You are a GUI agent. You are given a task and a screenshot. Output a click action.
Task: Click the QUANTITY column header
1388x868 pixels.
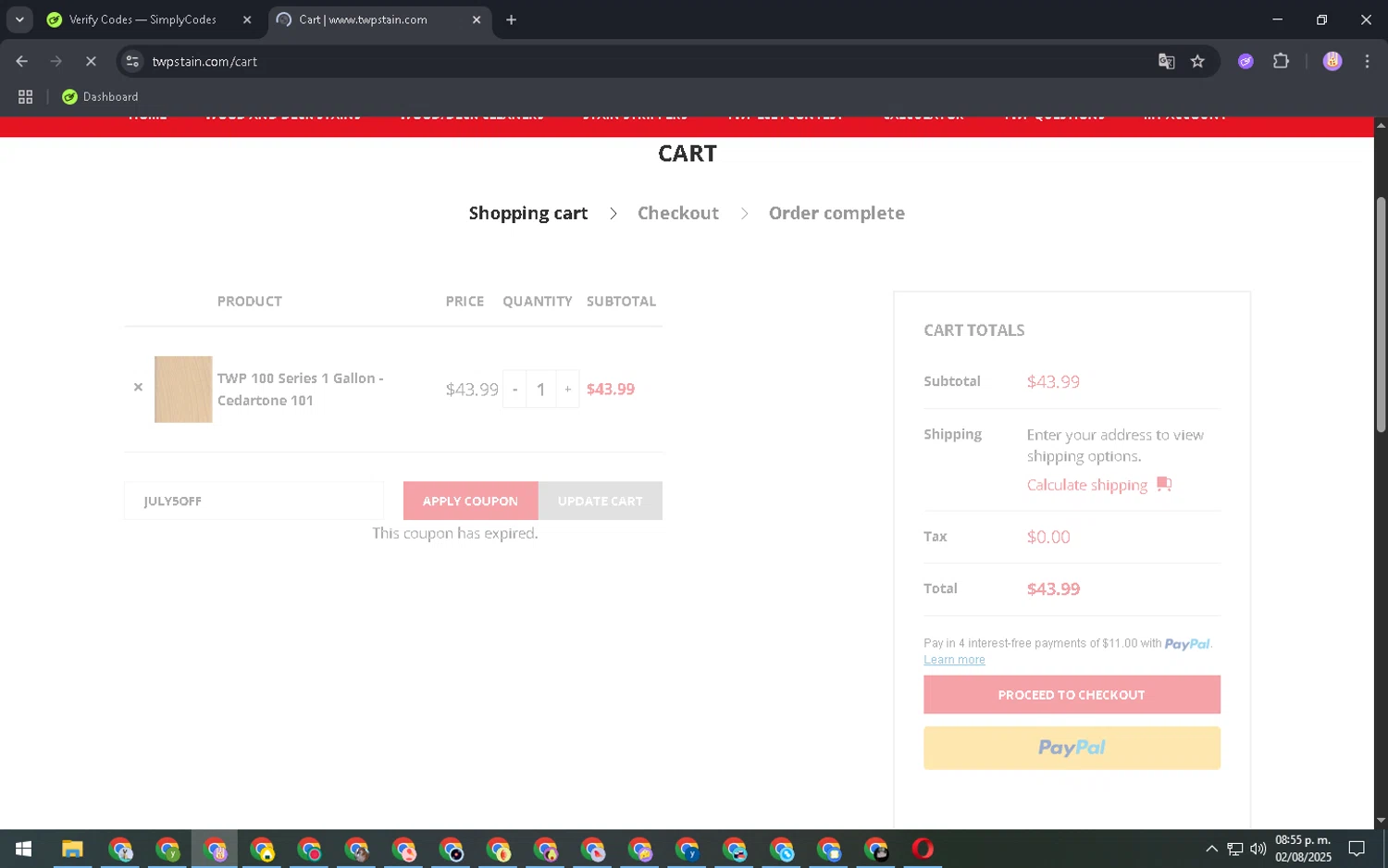[x=538, y=301]
